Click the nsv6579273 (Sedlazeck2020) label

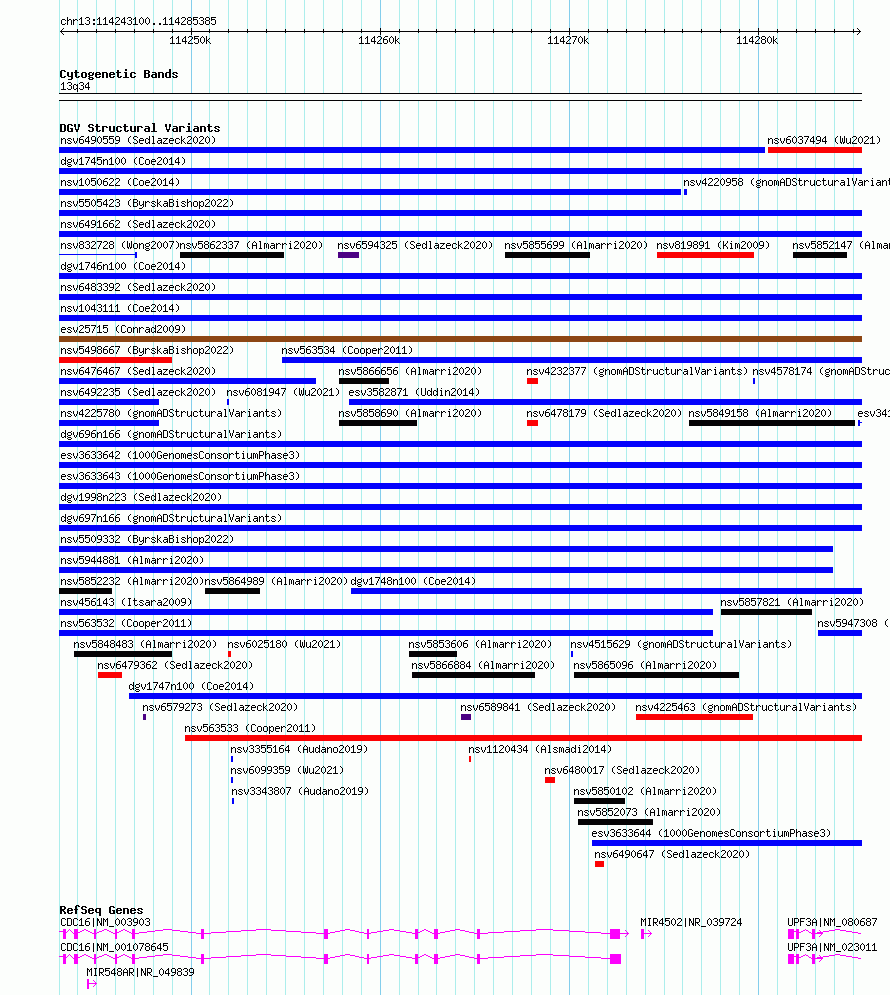click(220, 707)
